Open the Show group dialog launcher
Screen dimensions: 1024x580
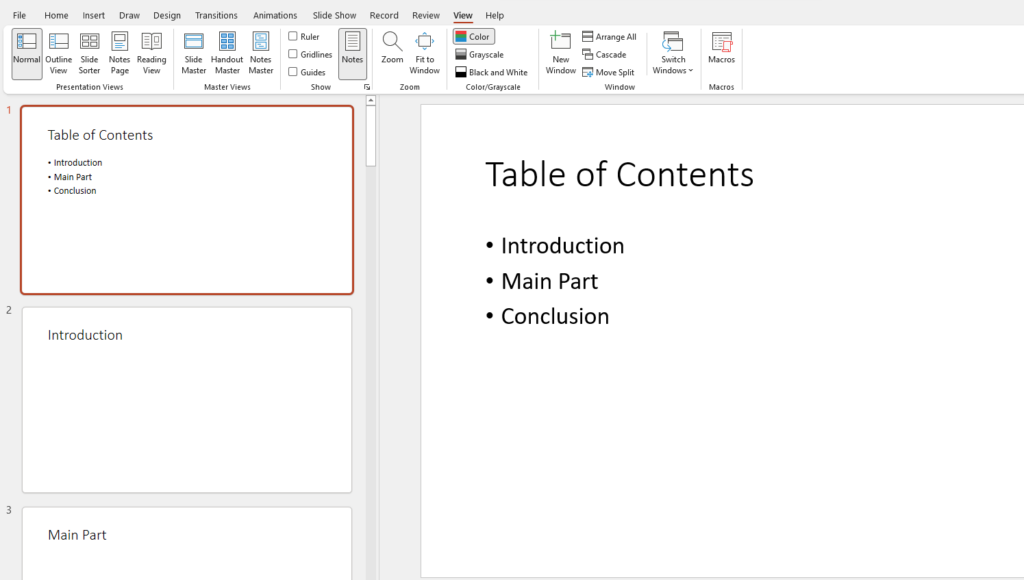367,88
